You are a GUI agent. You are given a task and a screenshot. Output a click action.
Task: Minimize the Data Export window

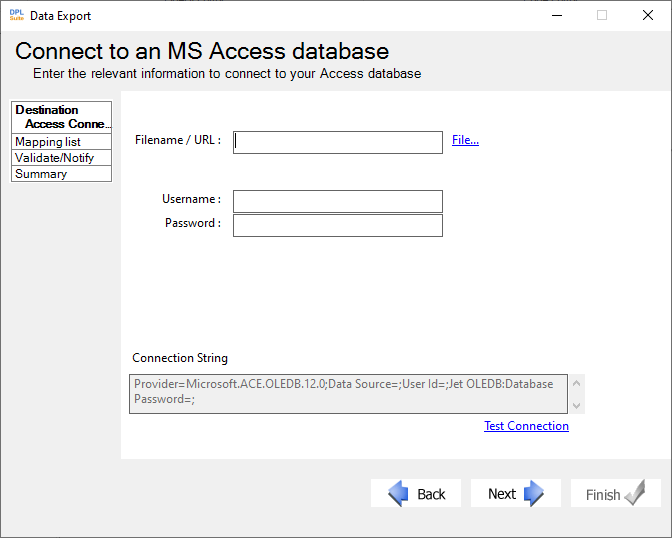pyautogui.click(x=557, y=15)
